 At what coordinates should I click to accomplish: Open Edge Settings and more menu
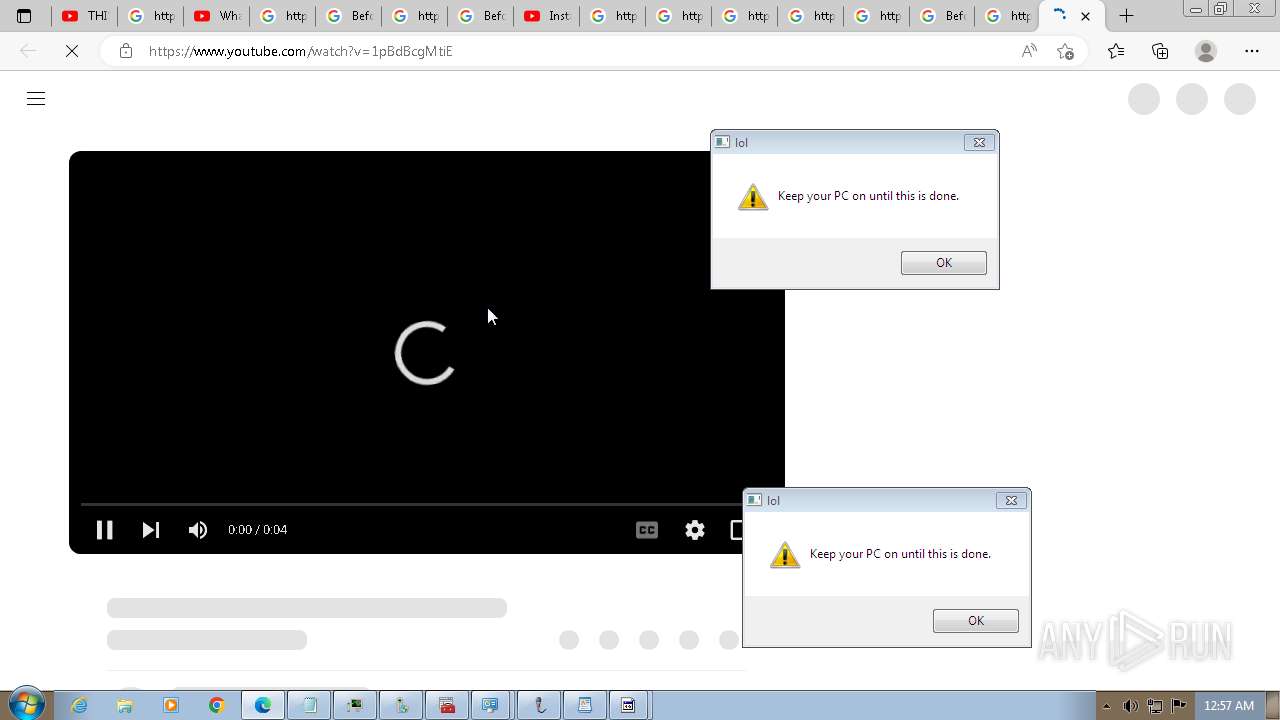[1252, 51]
